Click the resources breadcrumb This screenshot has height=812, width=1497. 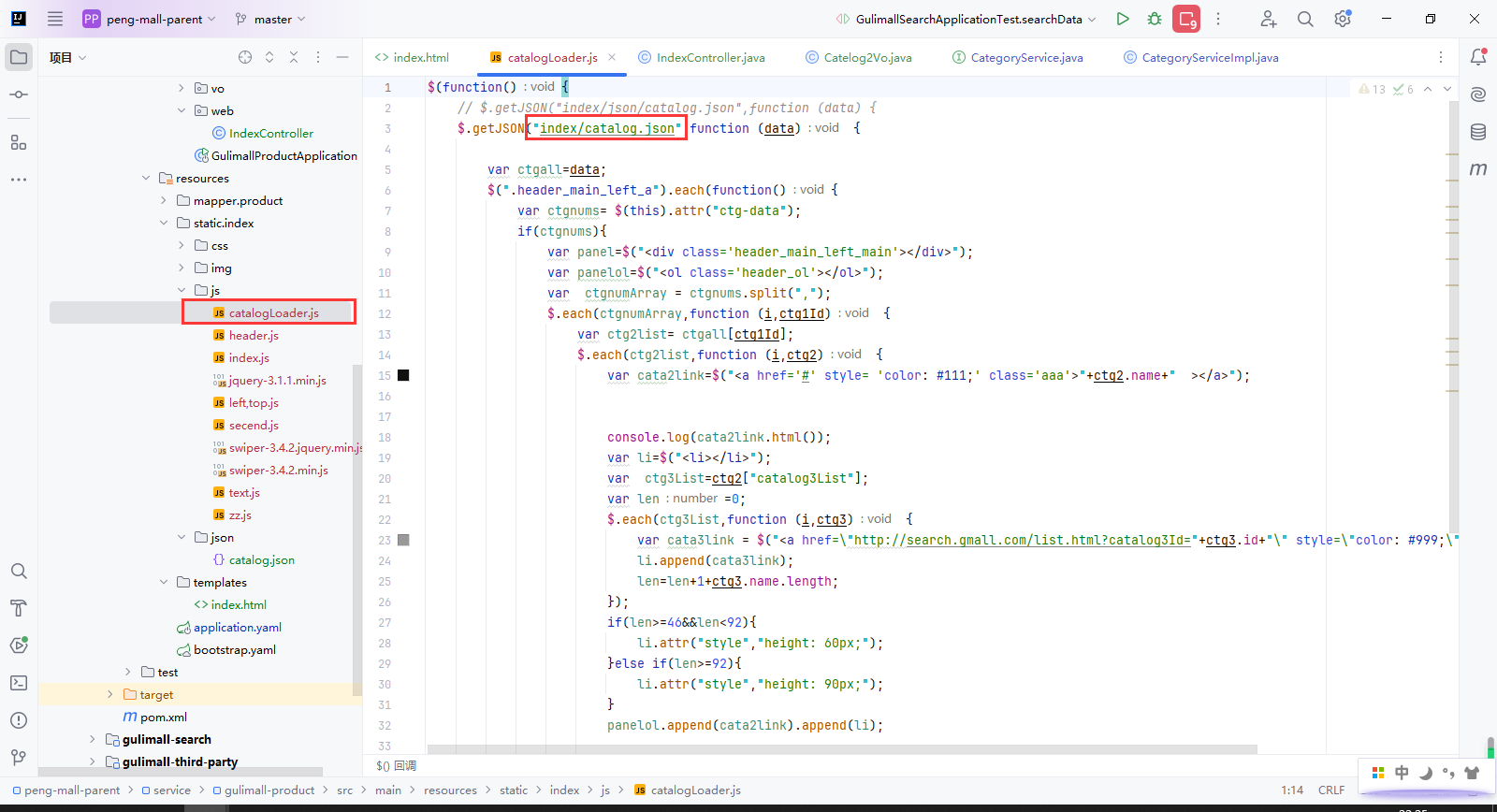(x=450, y=790)
